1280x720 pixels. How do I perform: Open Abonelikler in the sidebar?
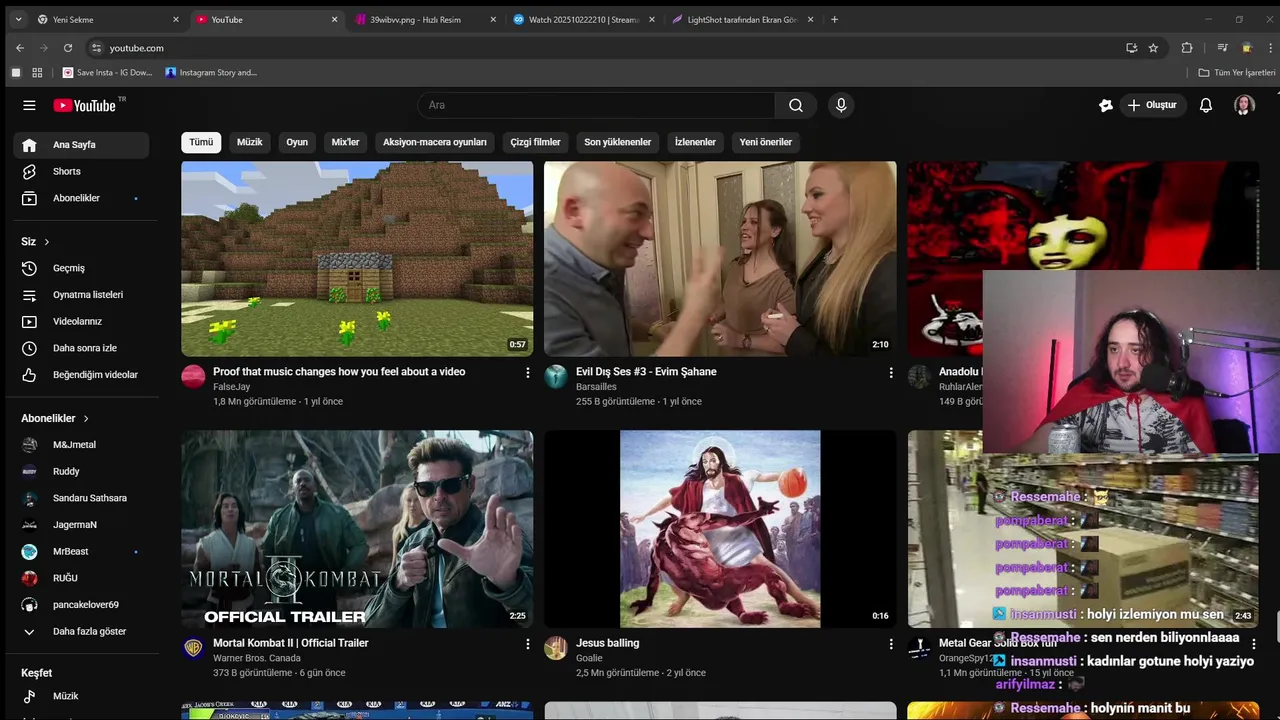point(81,198)
